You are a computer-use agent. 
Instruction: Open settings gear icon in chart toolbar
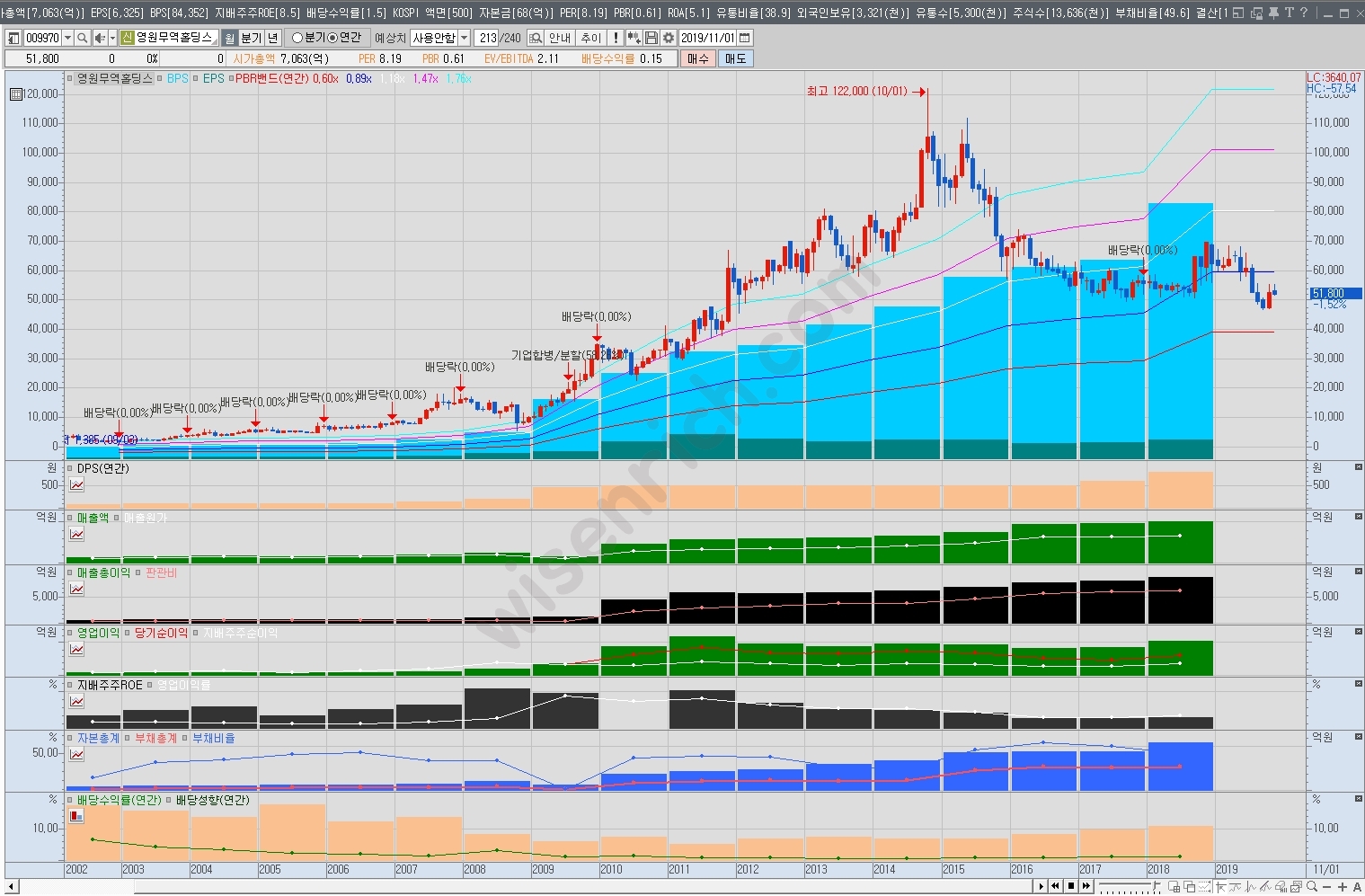point(668,38)
